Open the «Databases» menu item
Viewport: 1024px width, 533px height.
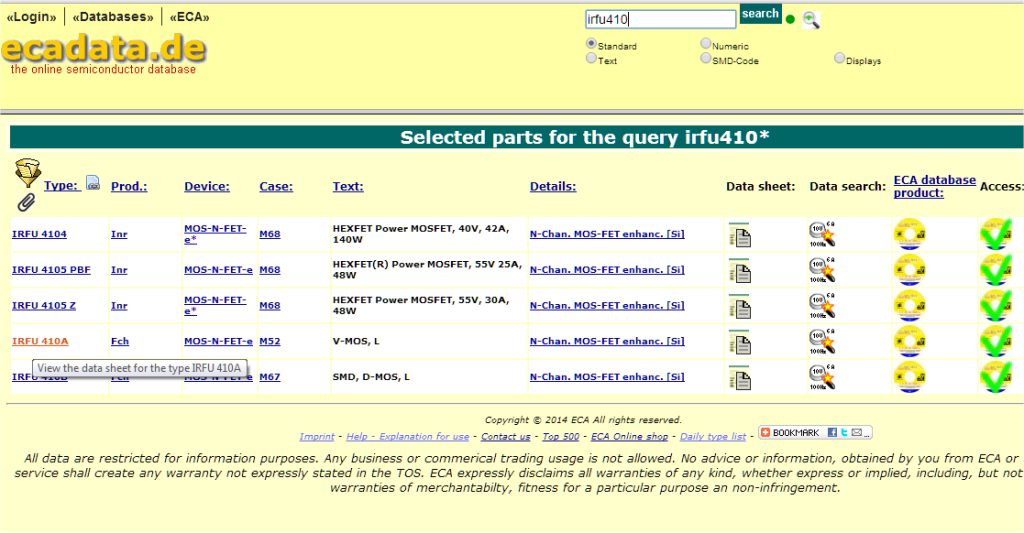click(113, 17)
